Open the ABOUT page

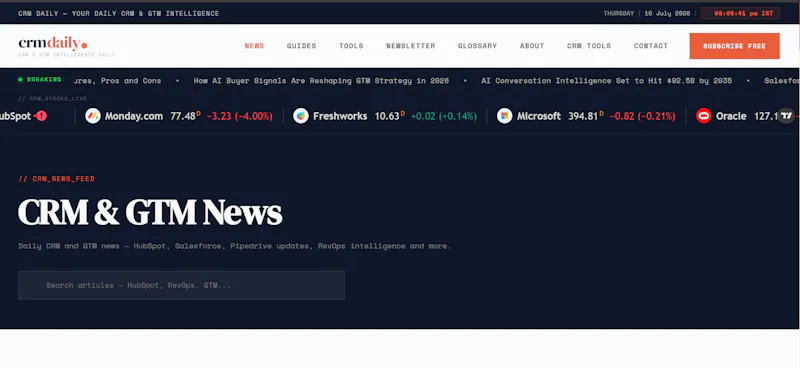coord(532,46)
